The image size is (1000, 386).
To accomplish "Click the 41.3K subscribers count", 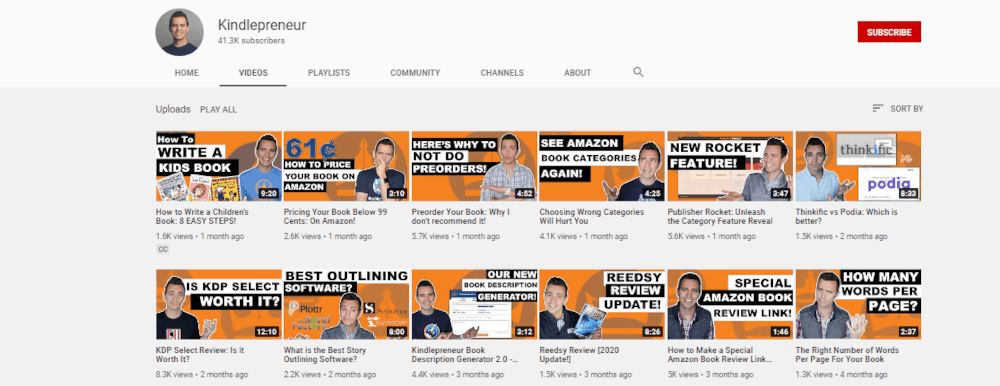I will pos(251,41).
